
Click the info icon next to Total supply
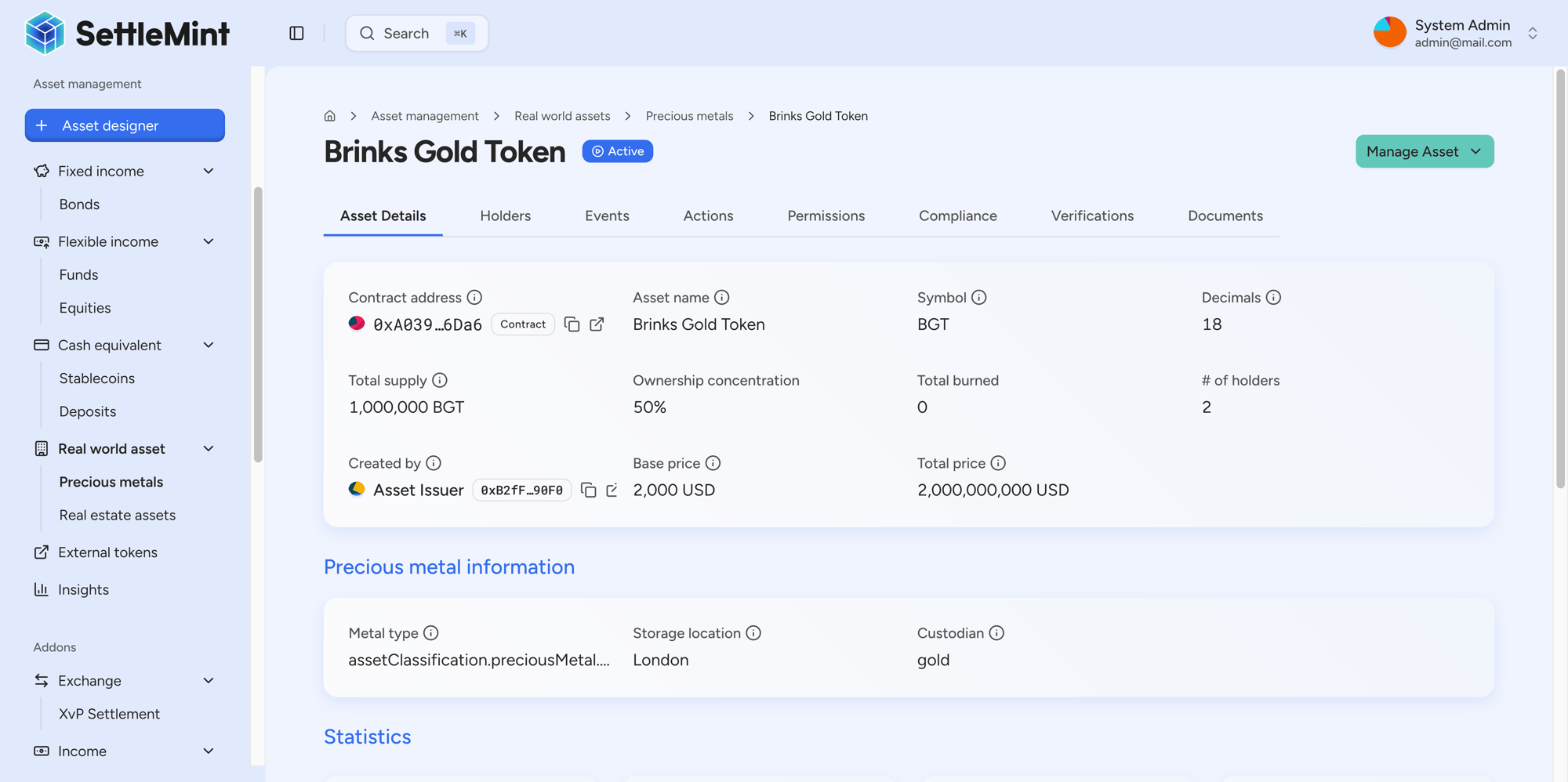pyautogui.click(x=440, y=380)
